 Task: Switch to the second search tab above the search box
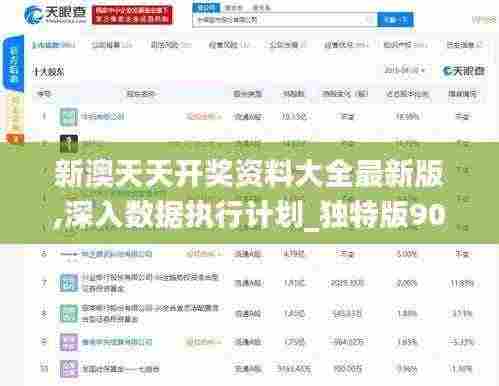[233, 7]
